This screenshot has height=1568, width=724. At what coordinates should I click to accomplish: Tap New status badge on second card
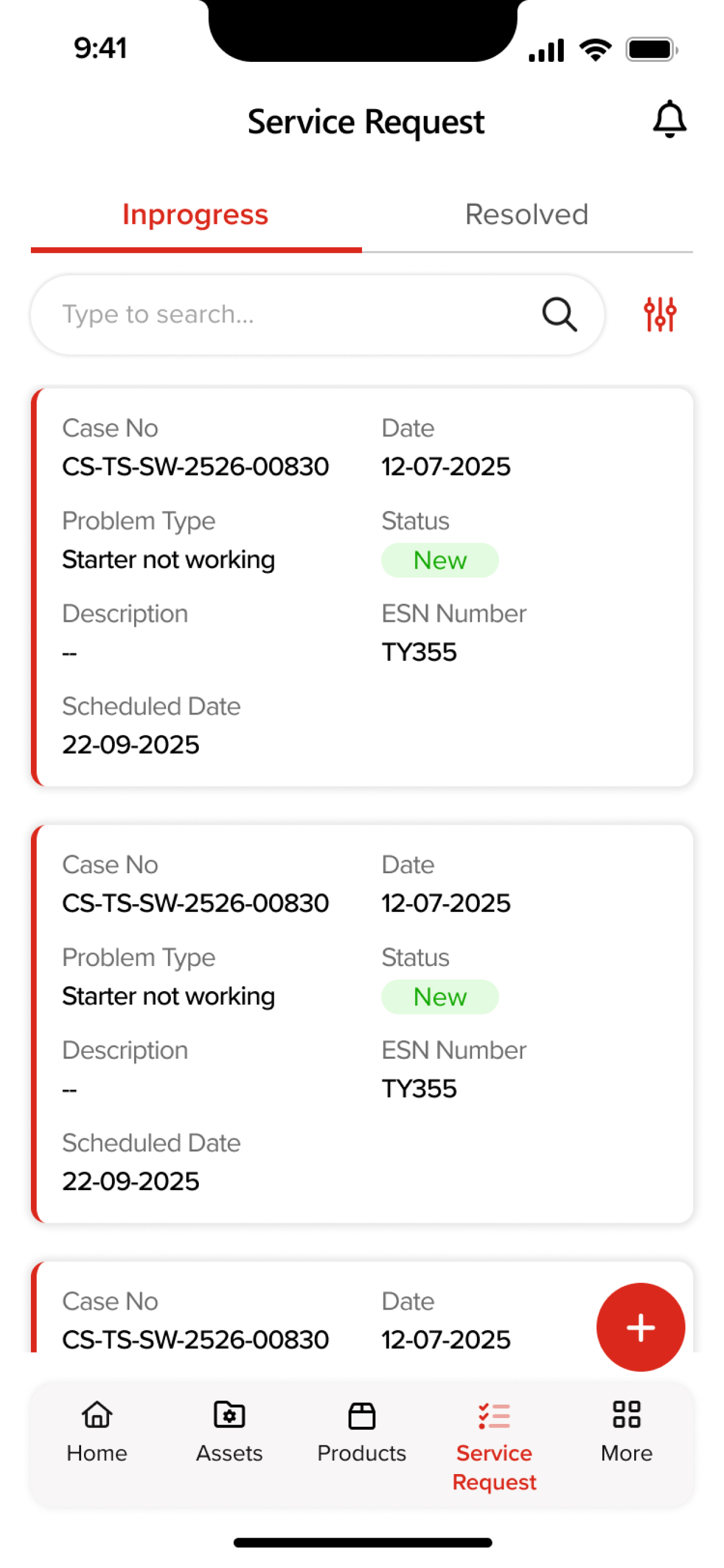point(440,996)
